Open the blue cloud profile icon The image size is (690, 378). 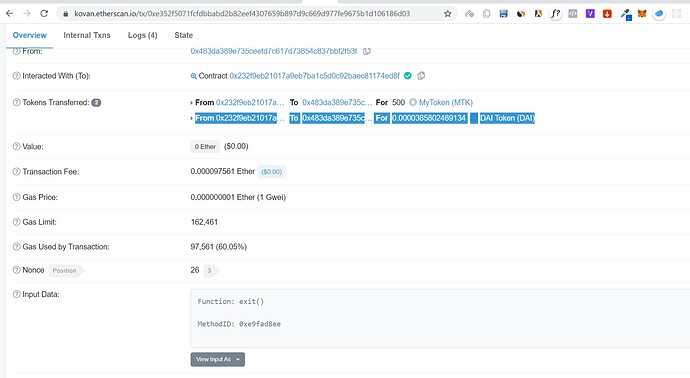[659, 14]
